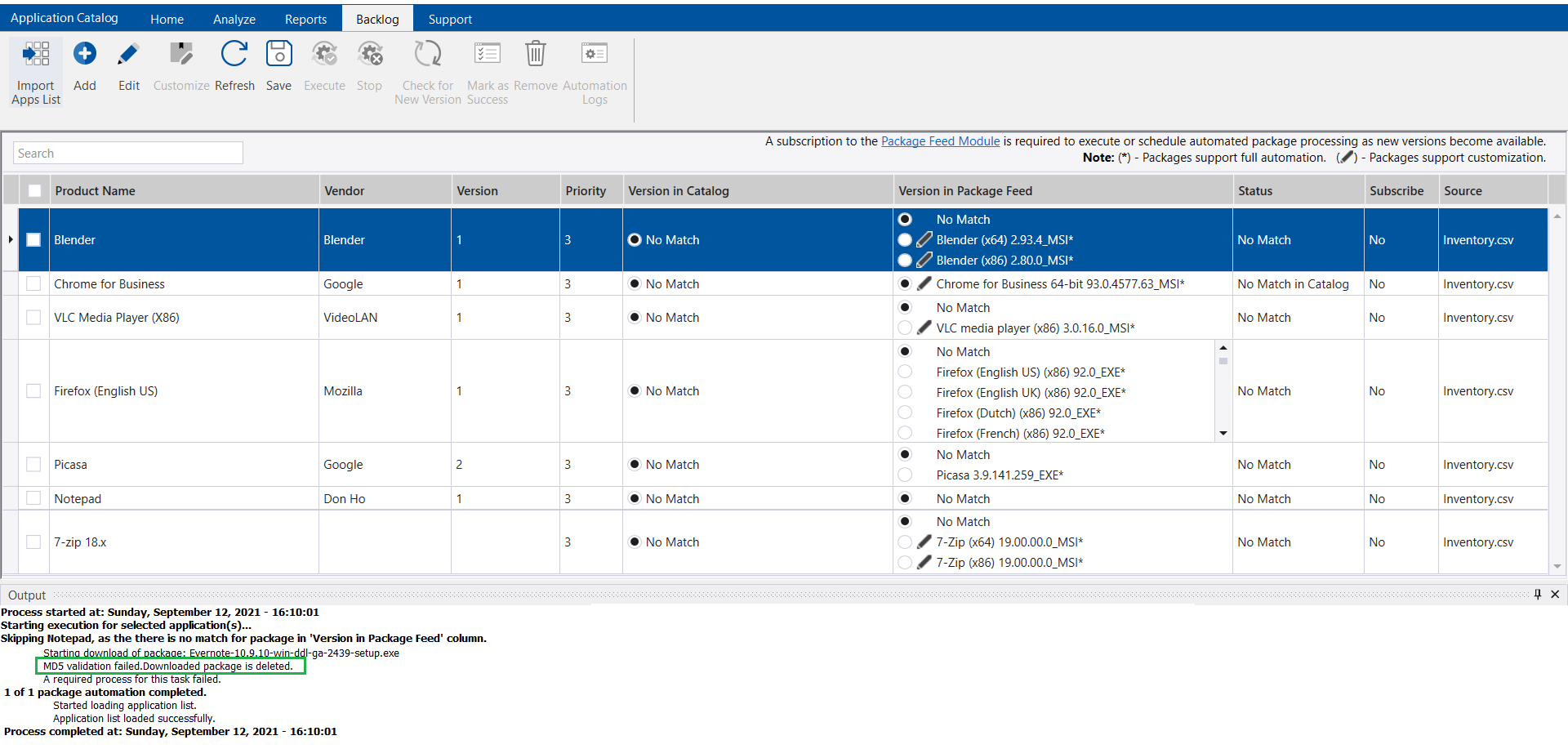Click the Customize toolbar icon

181,54
